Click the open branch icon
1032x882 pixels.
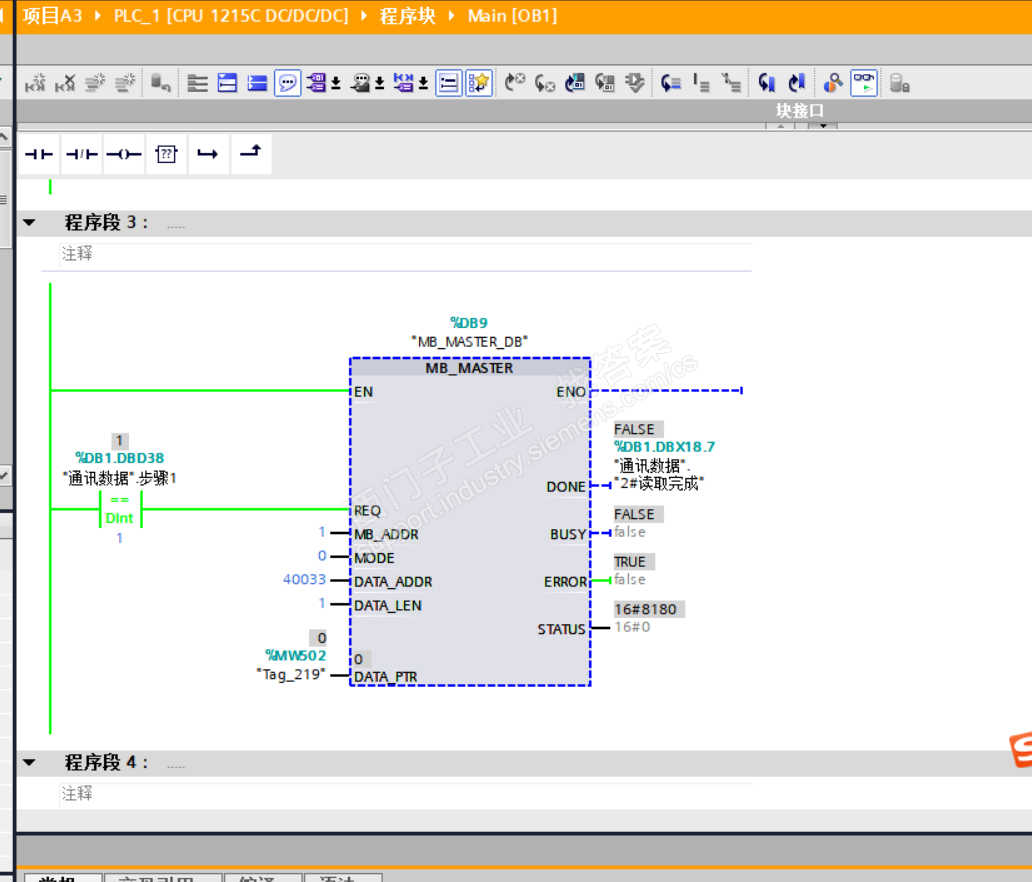[x=208, y=154]
